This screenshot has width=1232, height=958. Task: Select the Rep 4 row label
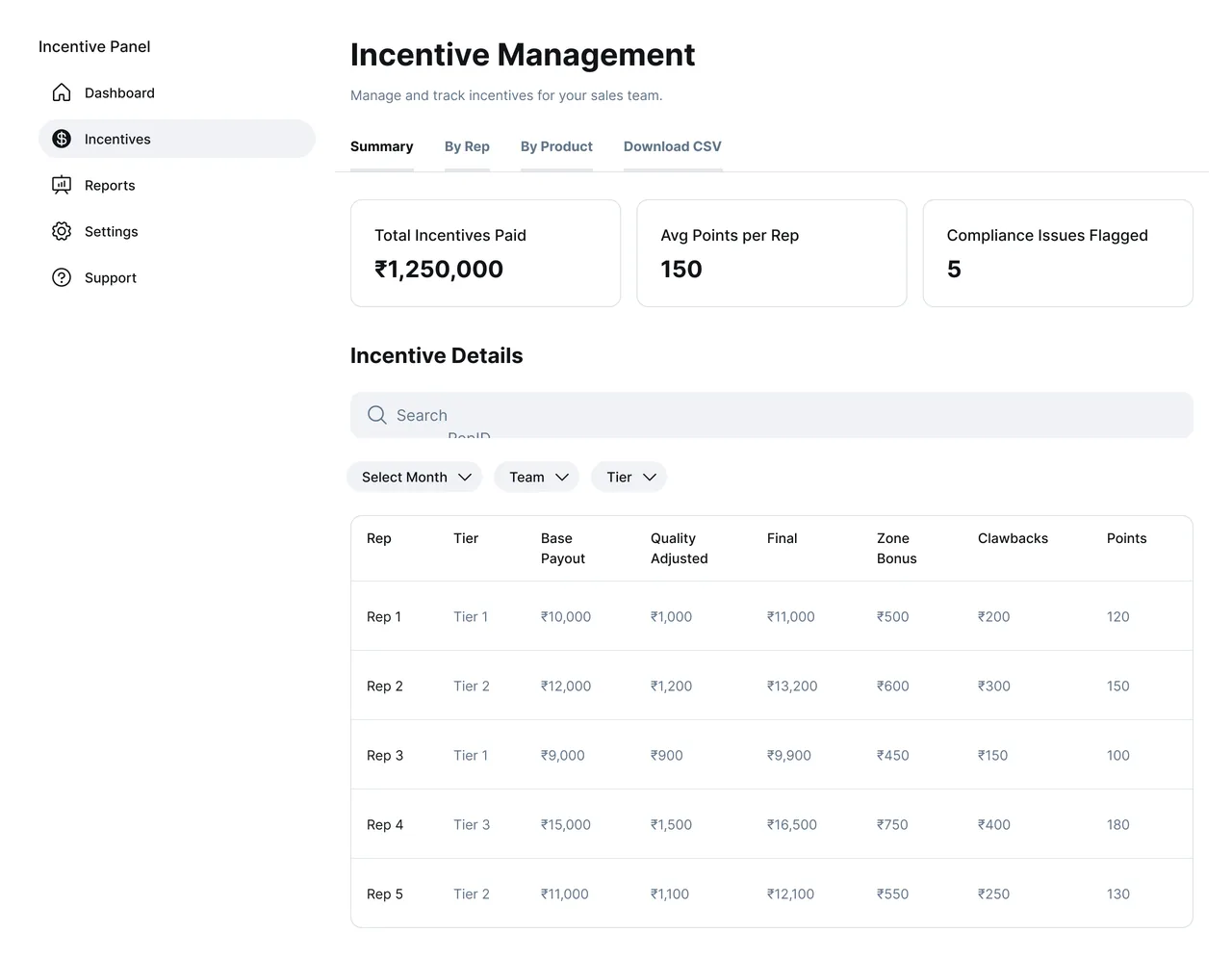[385, 824]
